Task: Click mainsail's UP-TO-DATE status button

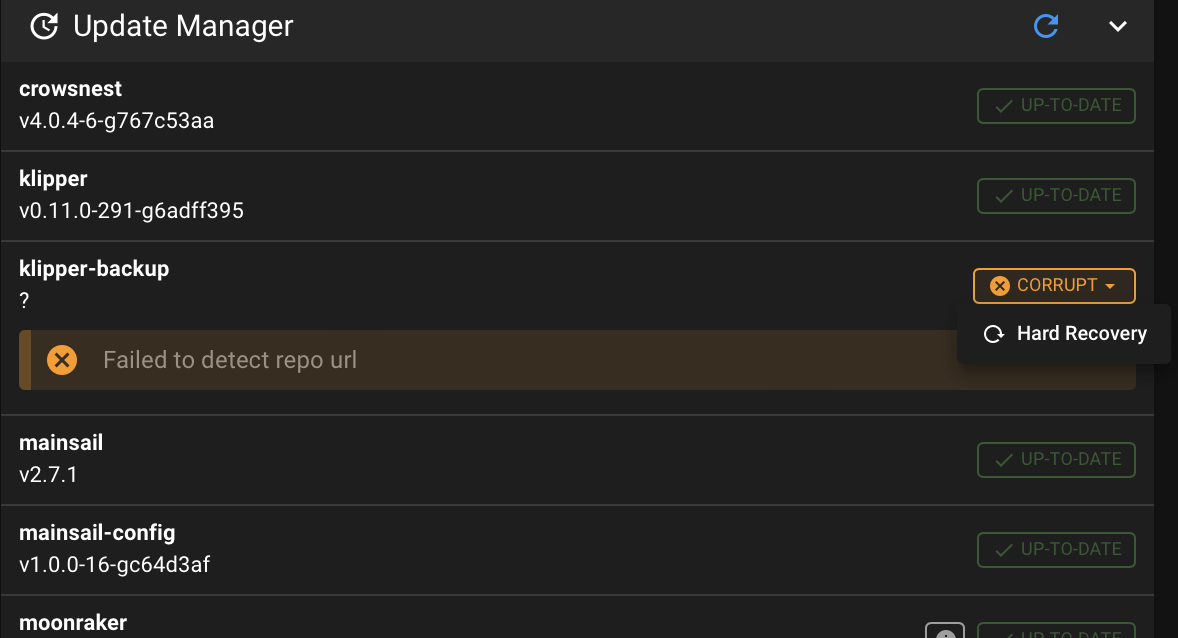Action: click(1056, 459)
